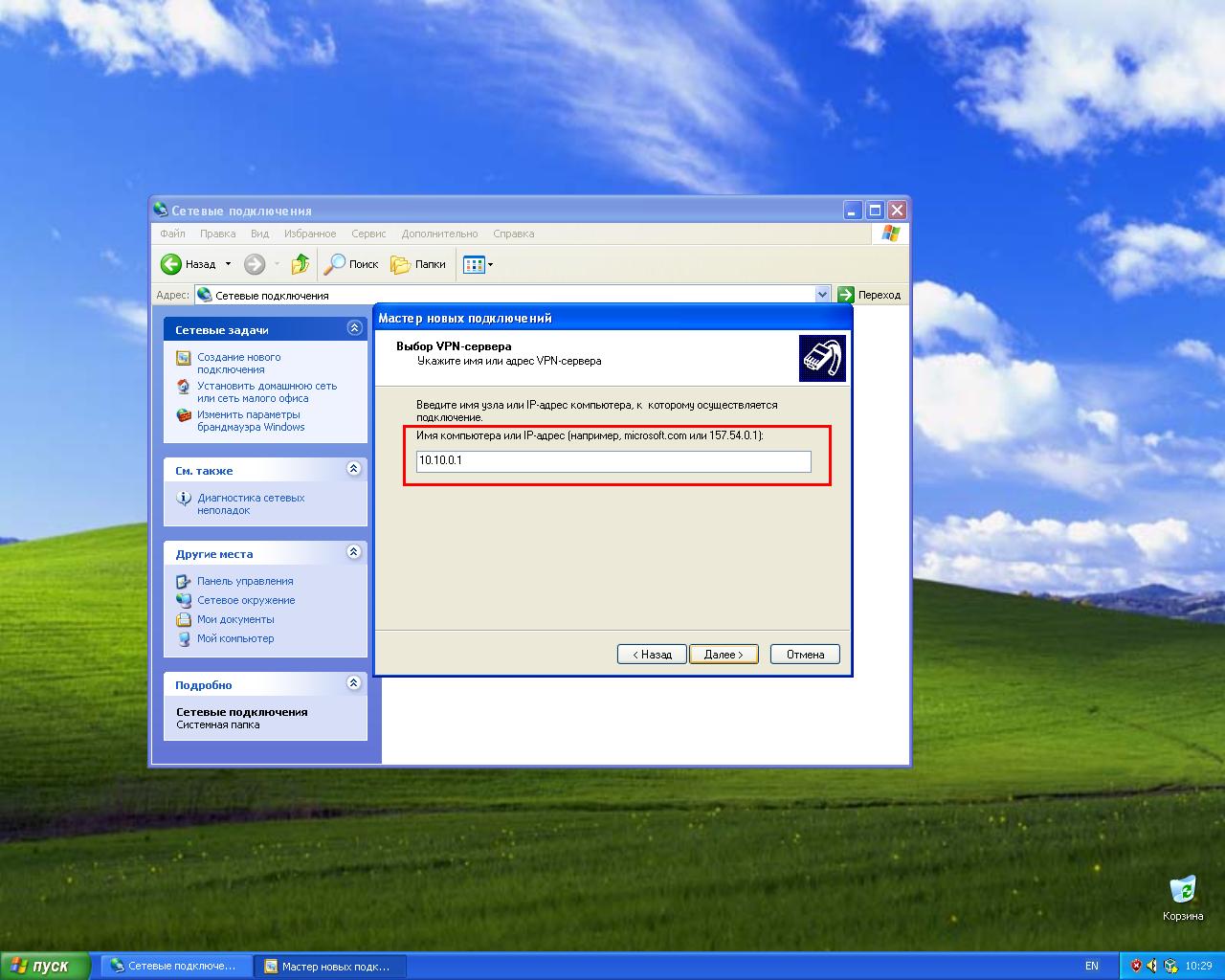
Task: Click the grayed Forward arrow icon
Action: pyautogui.click(x=255, y=264)
